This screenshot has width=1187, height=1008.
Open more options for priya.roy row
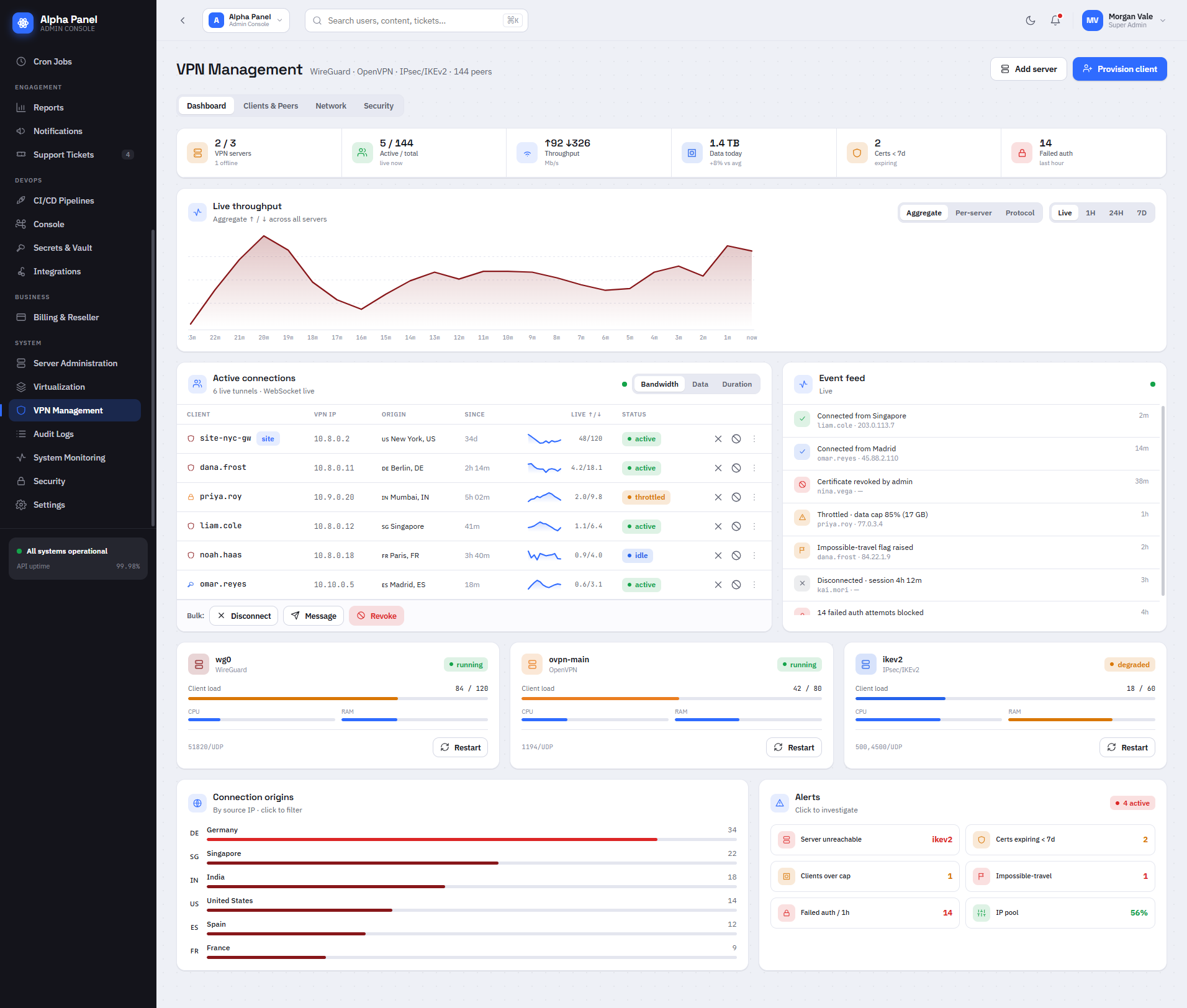pyautogui.click(x=754, y=497)
